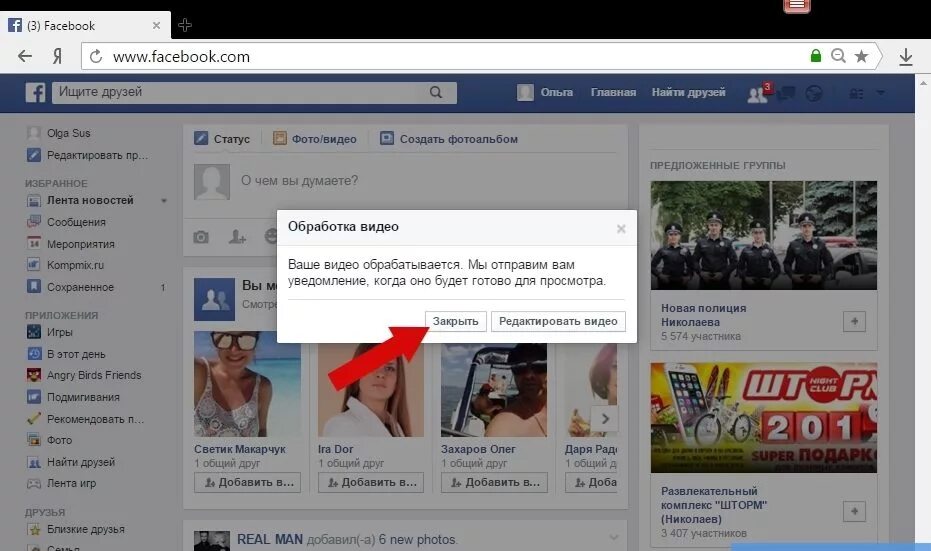Open Фото in sidebar
This screenshot has height=551, width=931.
click(59, 441)
